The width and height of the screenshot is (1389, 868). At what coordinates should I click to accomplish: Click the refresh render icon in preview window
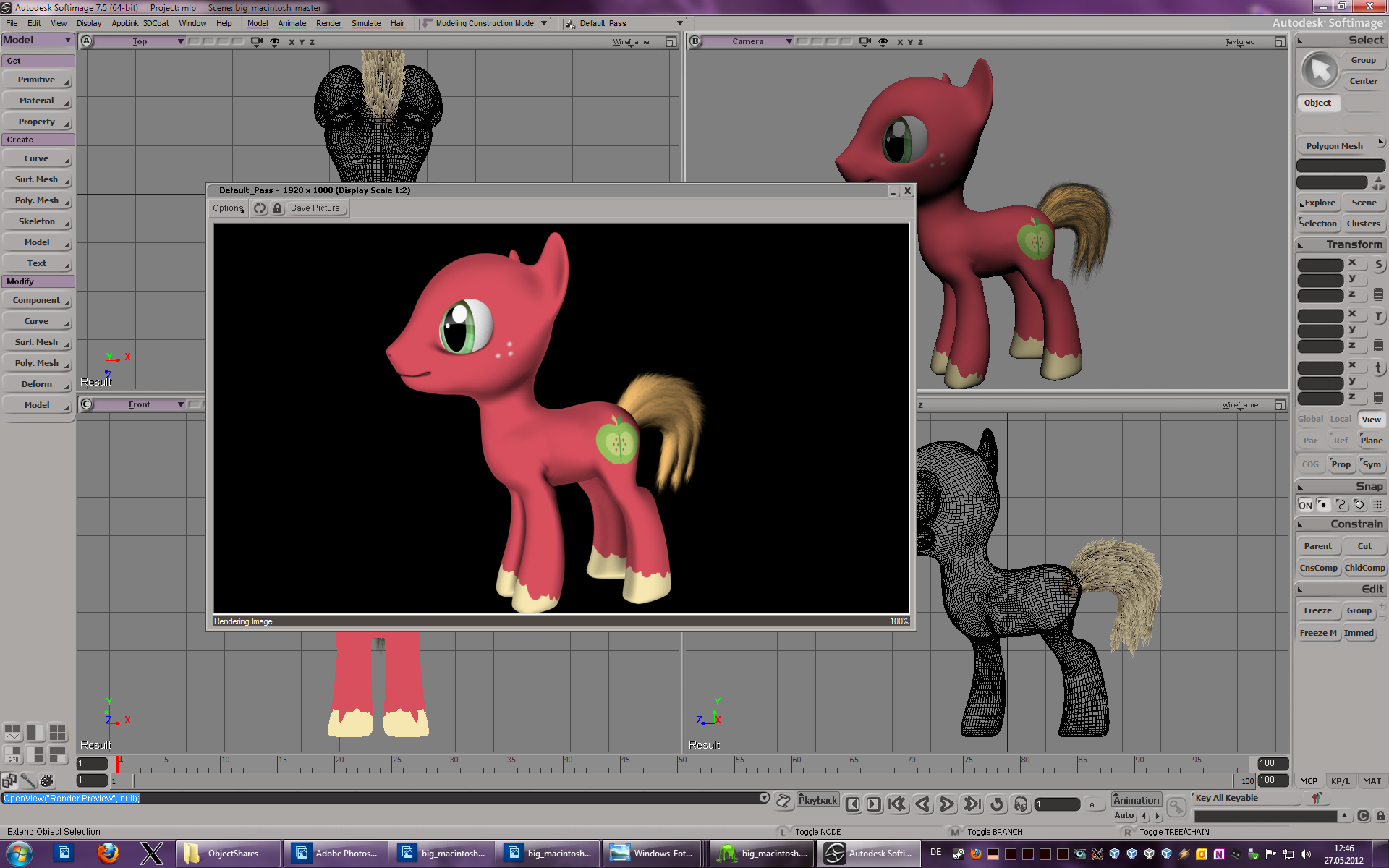click(x=260, y=208)
